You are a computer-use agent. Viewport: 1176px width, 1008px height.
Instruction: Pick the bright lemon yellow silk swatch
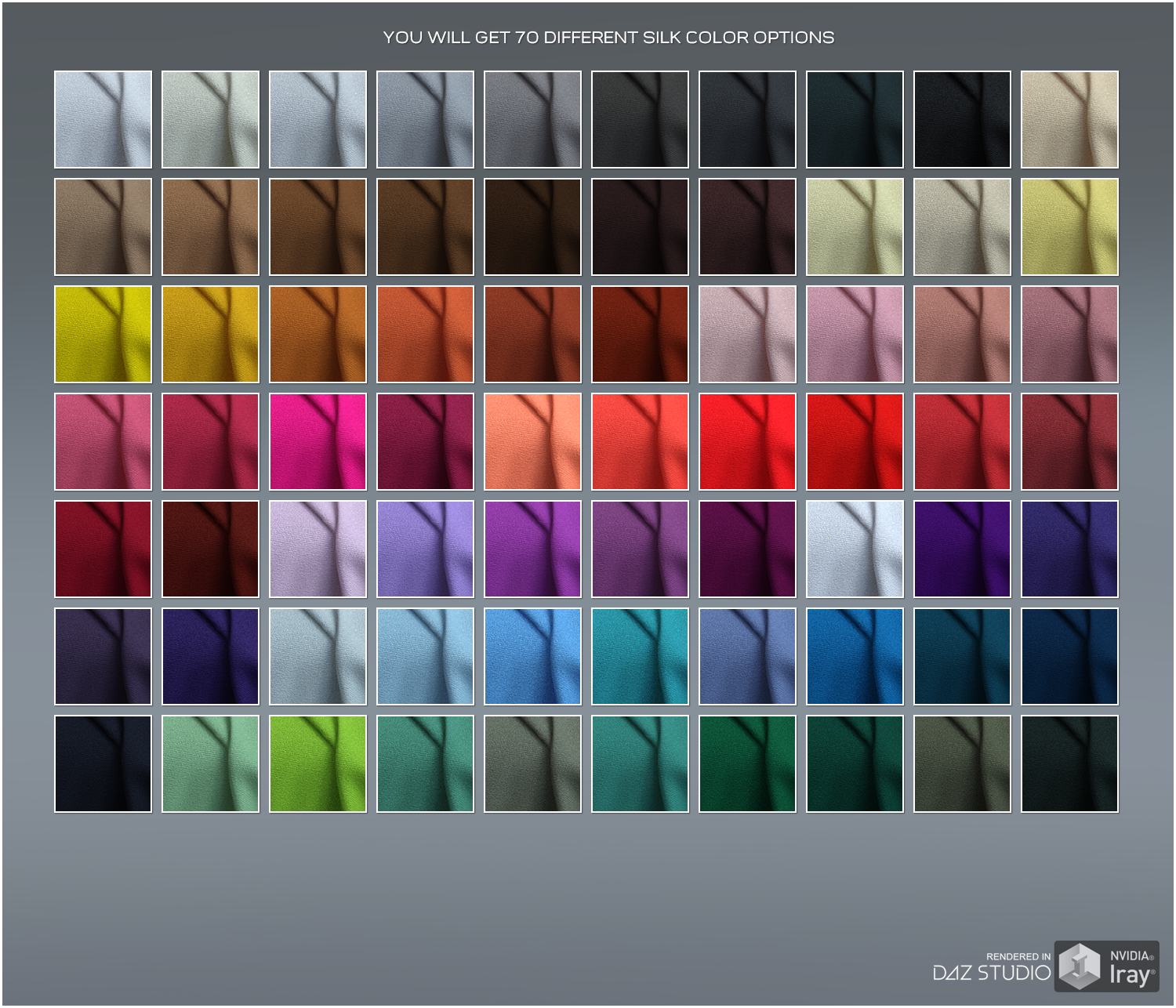pos(103,334)
